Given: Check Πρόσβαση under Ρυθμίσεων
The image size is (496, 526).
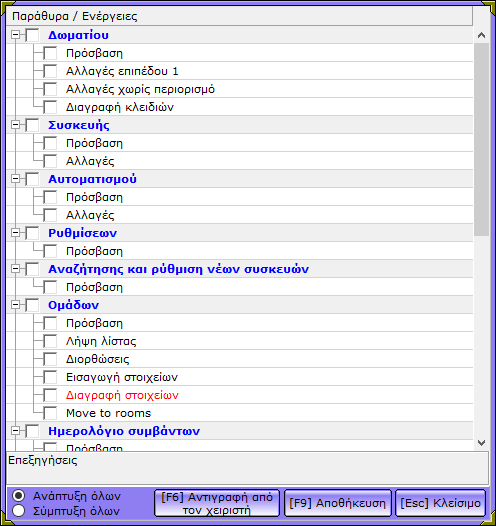Looking at the screenshot, I should coord(50,251).
